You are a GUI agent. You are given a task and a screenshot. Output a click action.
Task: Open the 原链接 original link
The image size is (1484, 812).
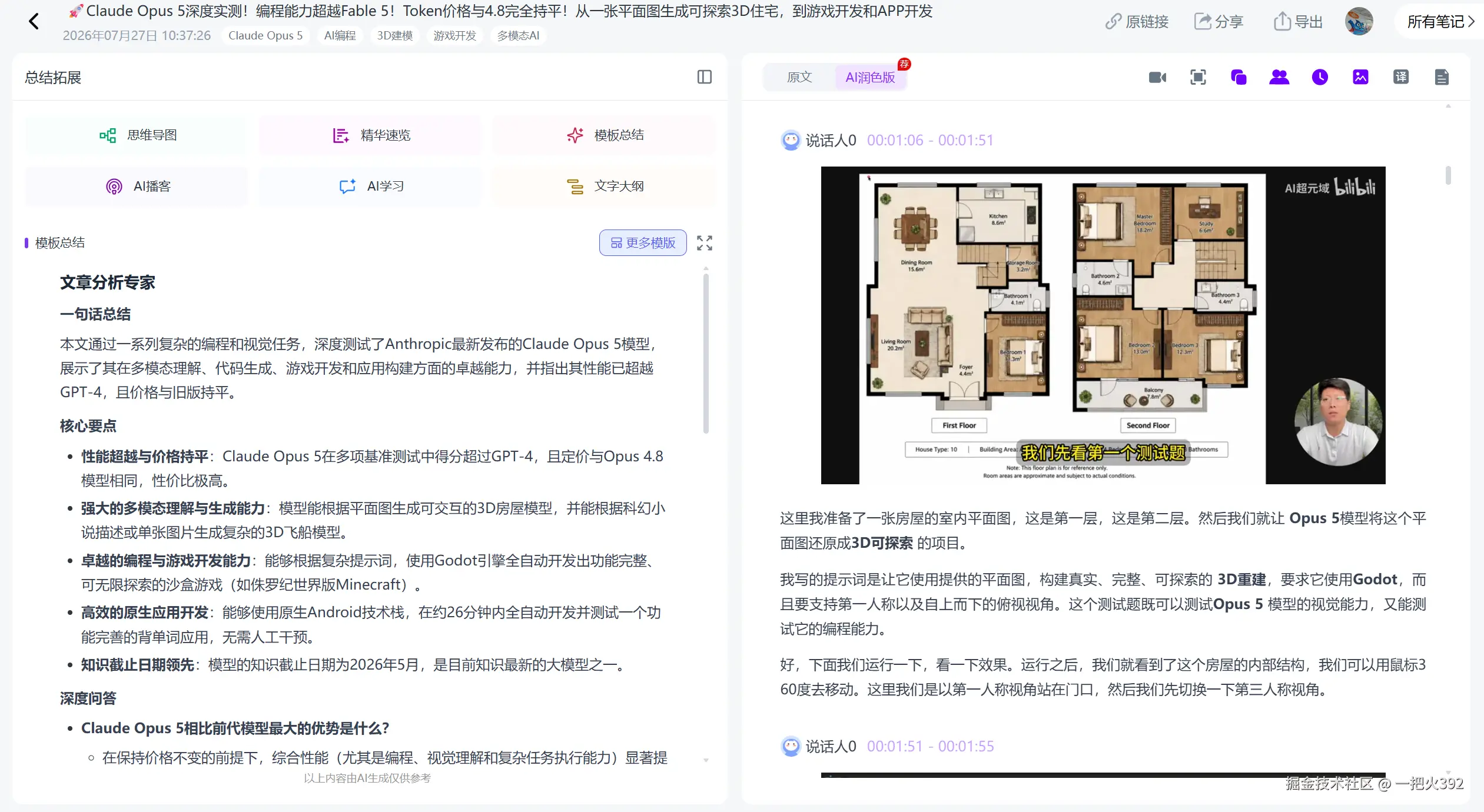pos(1137,22)
